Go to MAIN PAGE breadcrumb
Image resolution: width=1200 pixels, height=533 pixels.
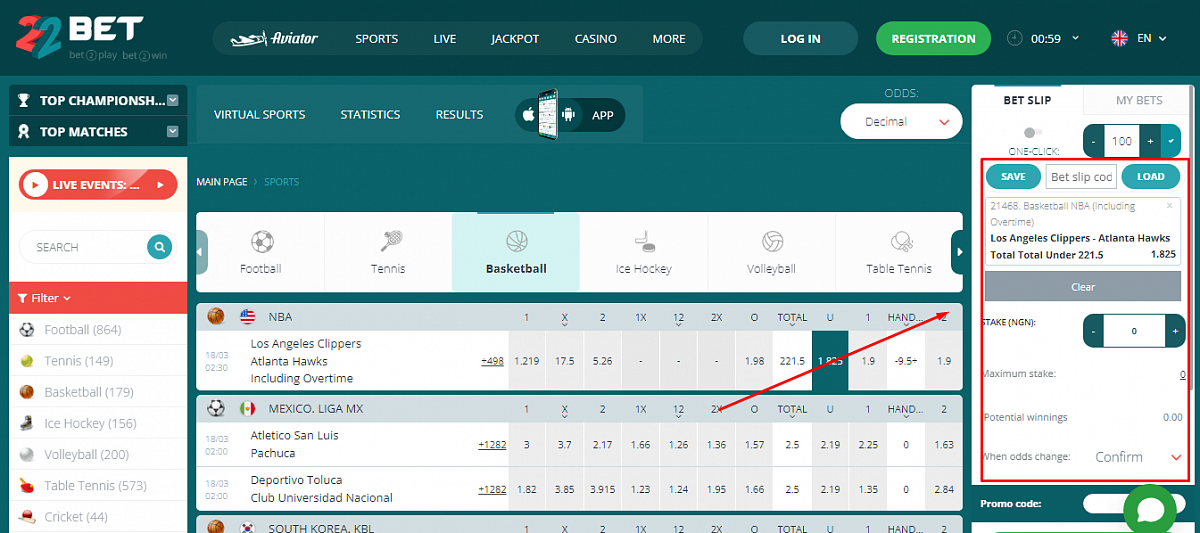click(222, 182)
